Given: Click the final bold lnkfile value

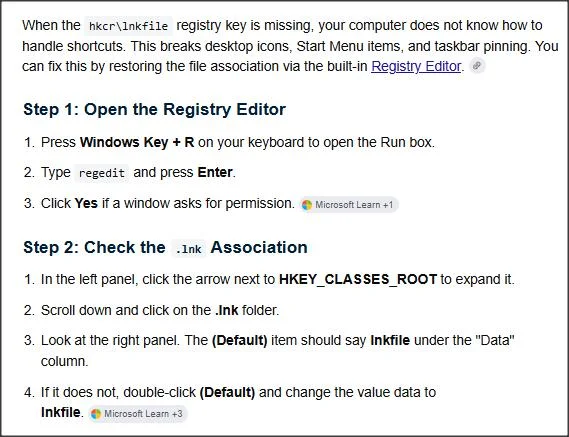Looking at the screenshot, I should (61, 413).
